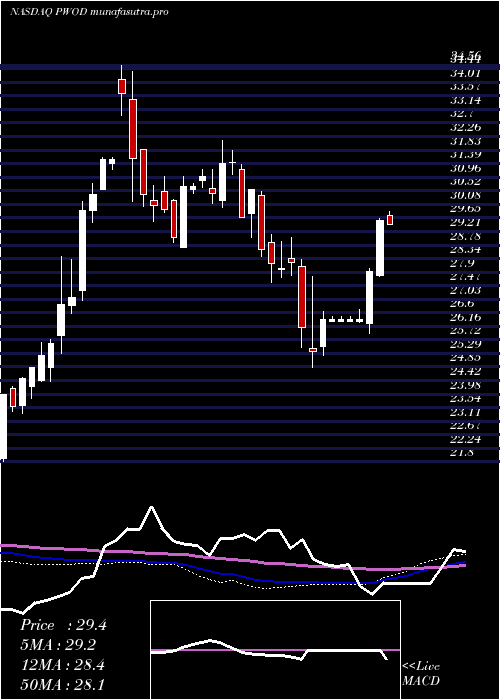The height and width of the screenshot is (700, 500).
Task: Select the 27.9 price axis label
Action: coord(462,263)
